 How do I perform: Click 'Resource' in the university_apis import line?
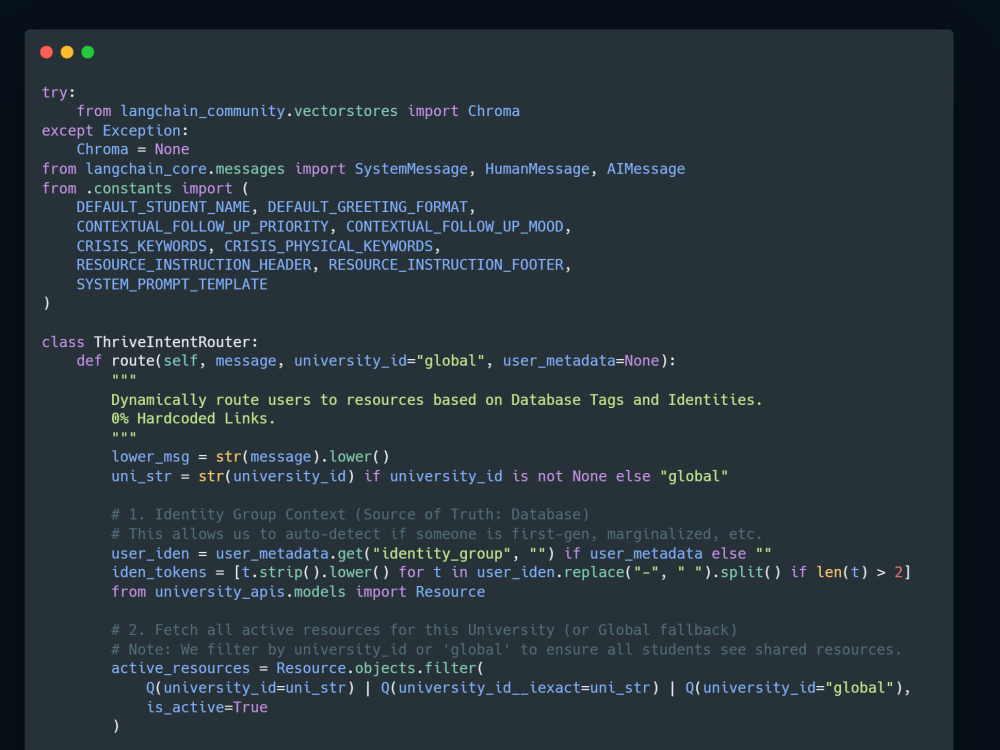point(450,592)
